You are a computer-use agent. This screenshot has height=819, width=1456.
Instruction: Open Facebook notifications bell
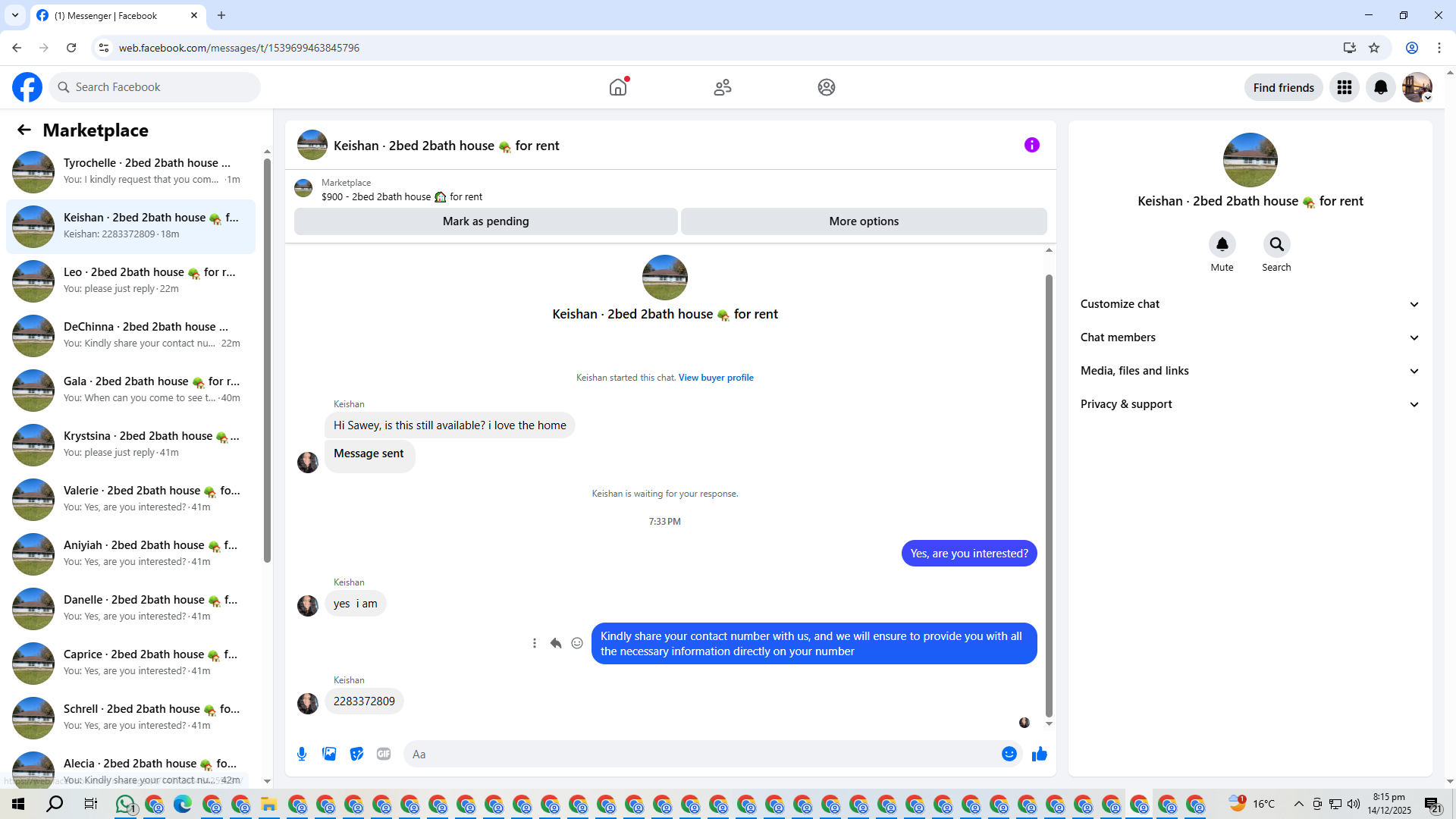tap(1380, 87)
